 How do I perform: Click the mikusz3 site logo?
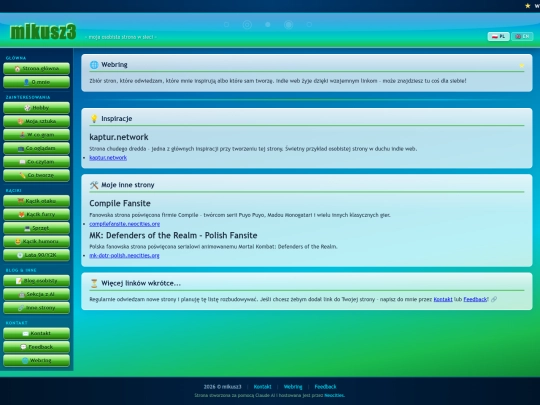pyautogui.click(x=43, y=32)
